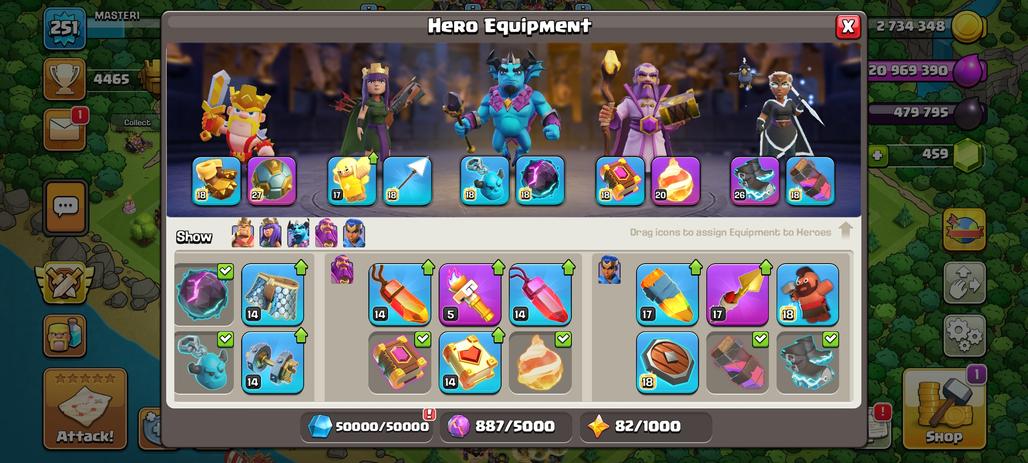
Task: Choose Grand Warden's Fireball equipment, level 20
Action: (675, 181)
